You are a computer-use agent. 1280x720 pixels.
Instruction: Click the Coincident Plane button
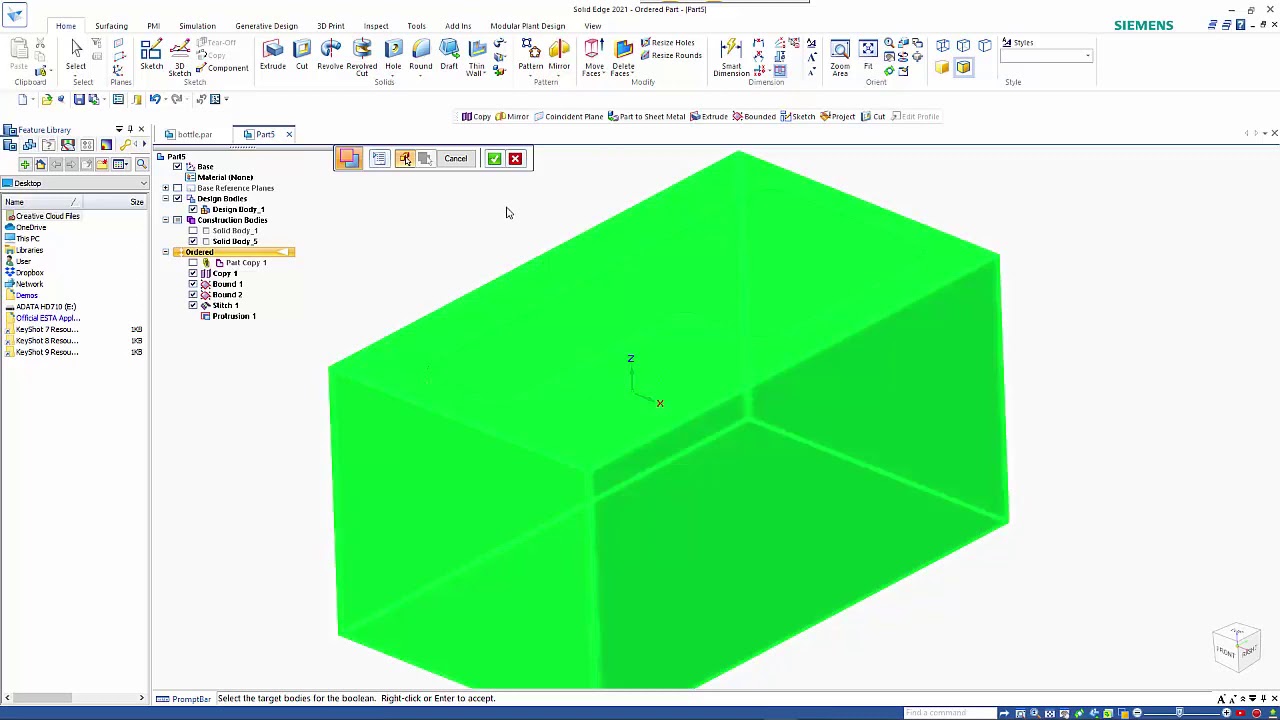[568, 116]
